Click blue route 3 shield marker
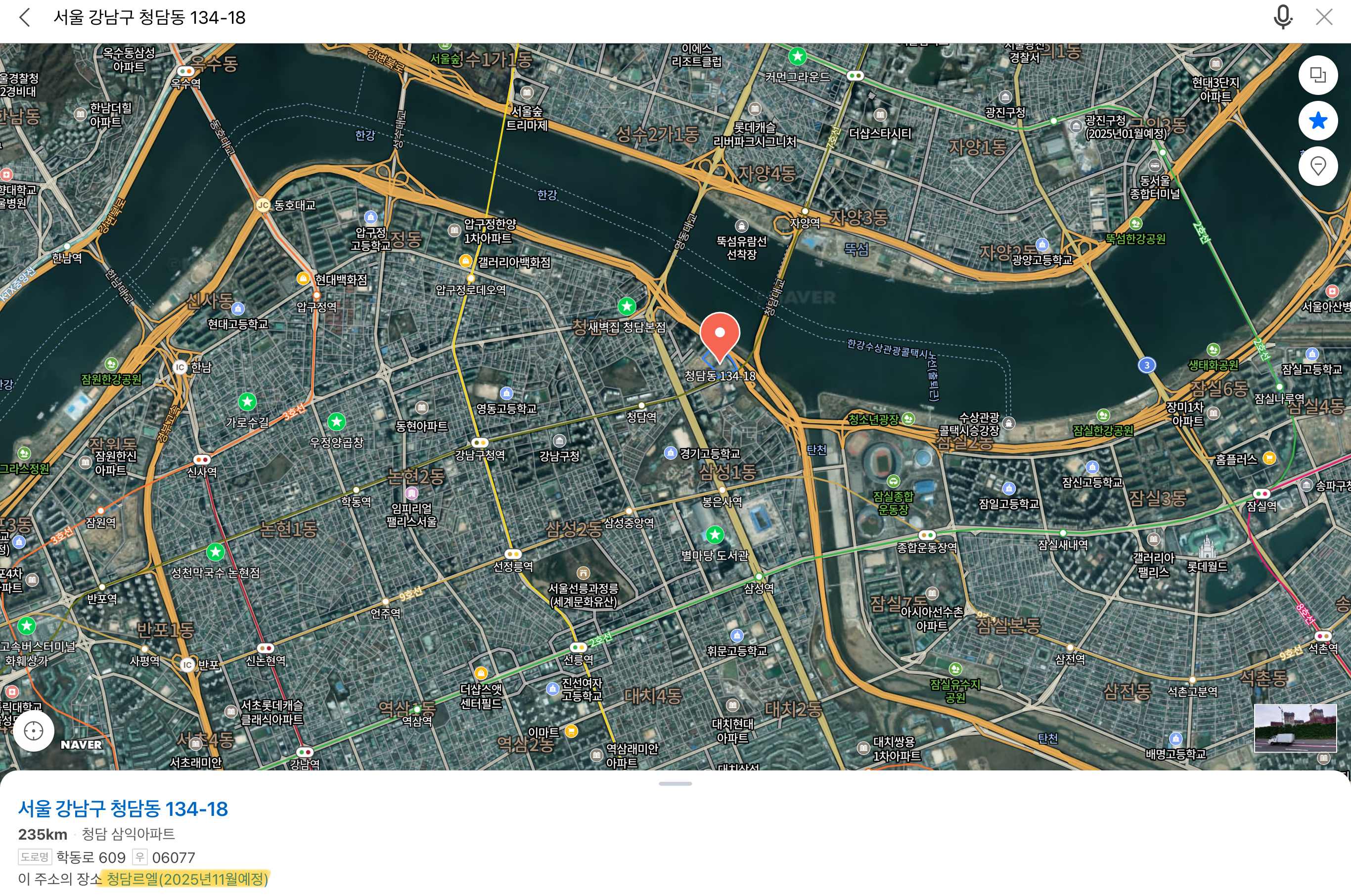 [1146, 365]
